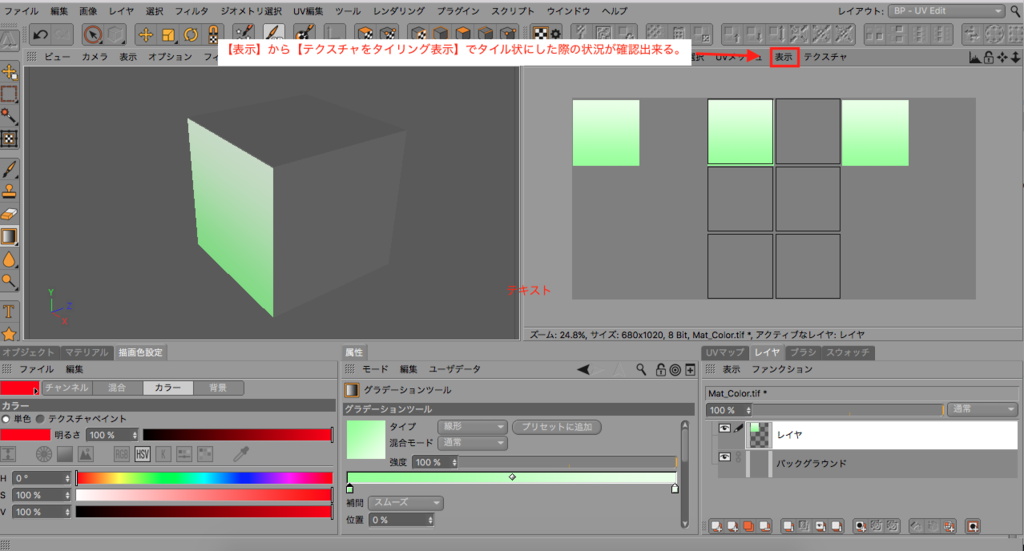Click the green gradient preview swatch

point(366,439)
